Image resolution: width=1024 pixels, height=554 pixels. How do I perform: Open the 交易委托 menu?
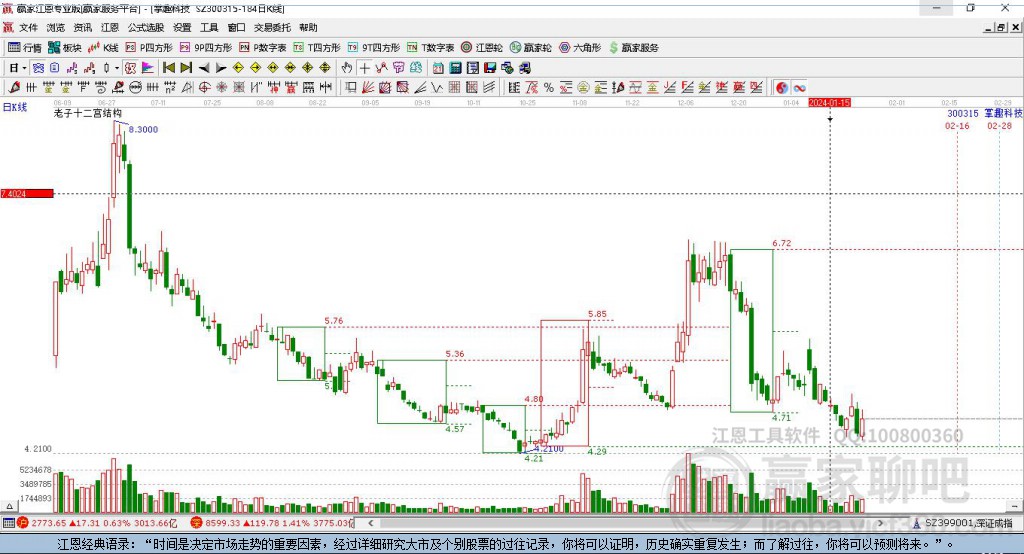point(272,27)
